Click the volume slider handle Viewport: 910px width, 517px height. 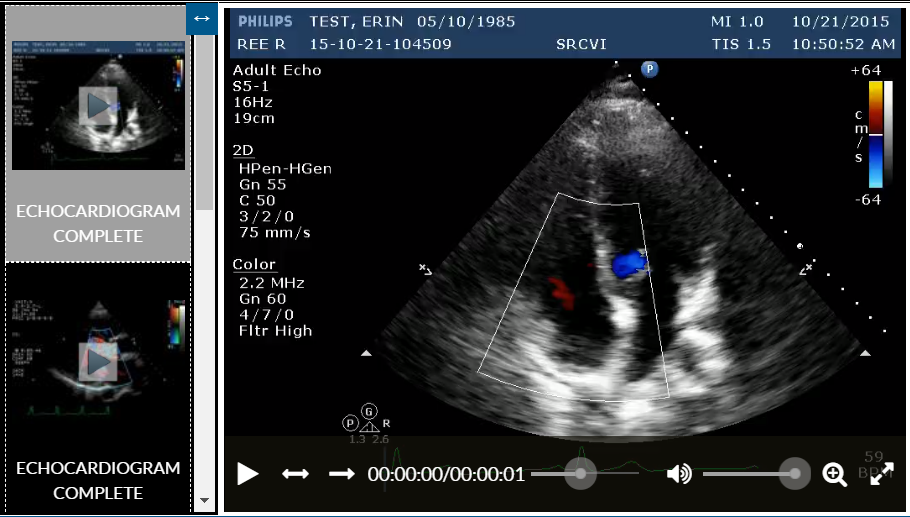pyautogui.click(x=795, y=474)
